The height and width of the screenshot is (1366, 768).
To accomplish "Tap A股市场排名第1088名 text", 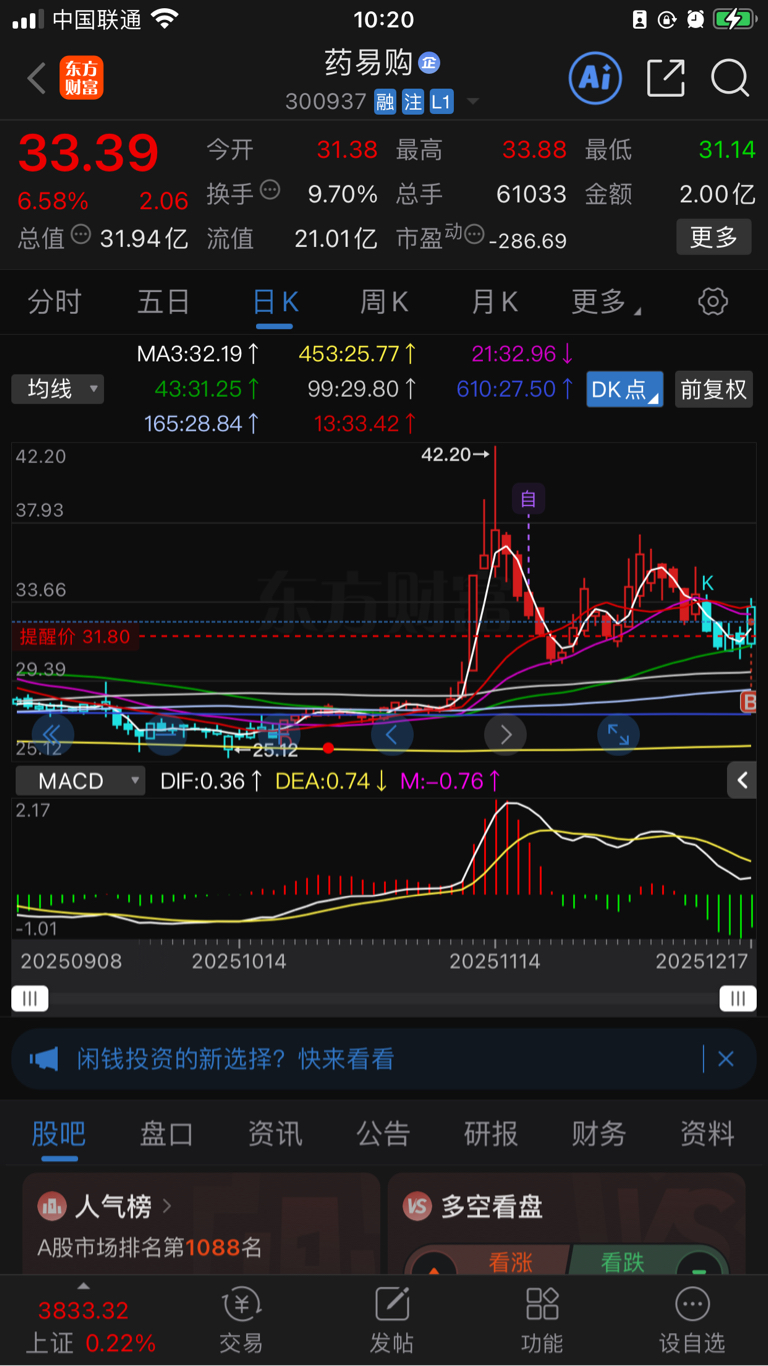I will pyautogui.click(x=150, y=1247).
